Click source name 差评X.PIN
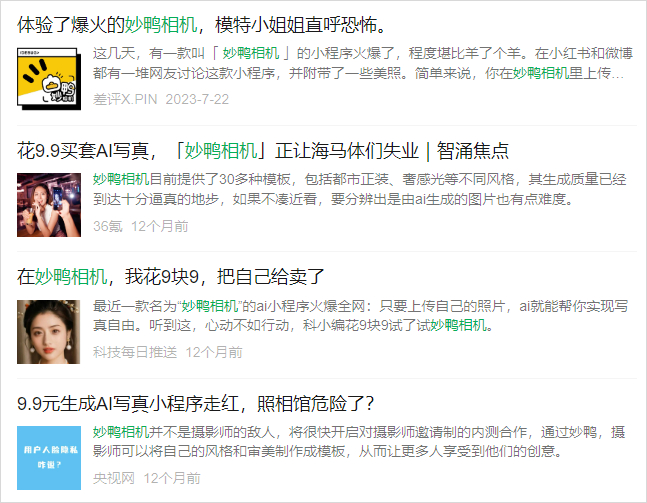Screen dimensions: 647x503 pos(125,99)
